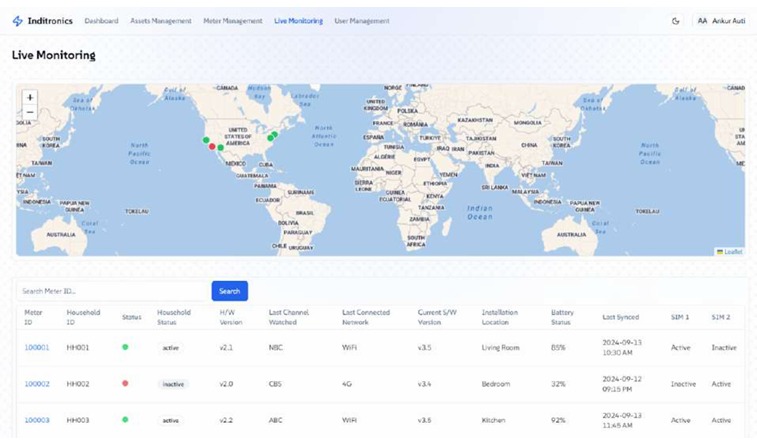Click the Inditronics logo icon

[x=17, y=21]
